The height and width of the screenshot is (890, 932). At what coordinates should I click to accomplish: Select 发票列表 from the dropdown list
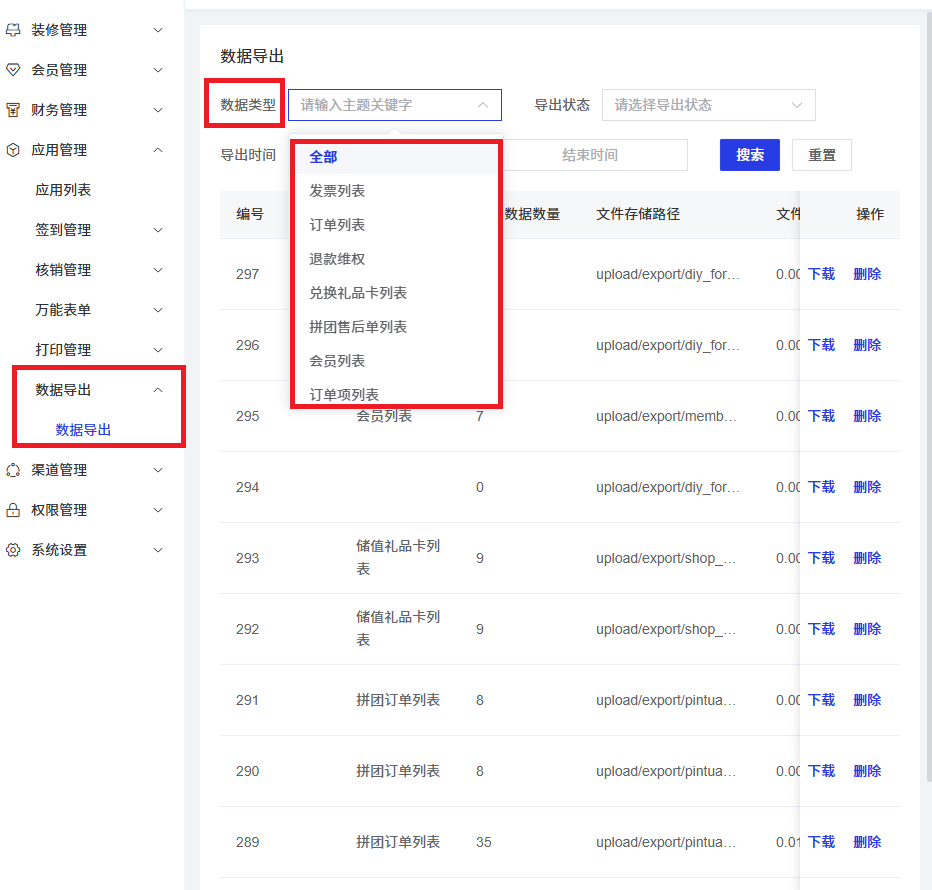pos(337,191)
